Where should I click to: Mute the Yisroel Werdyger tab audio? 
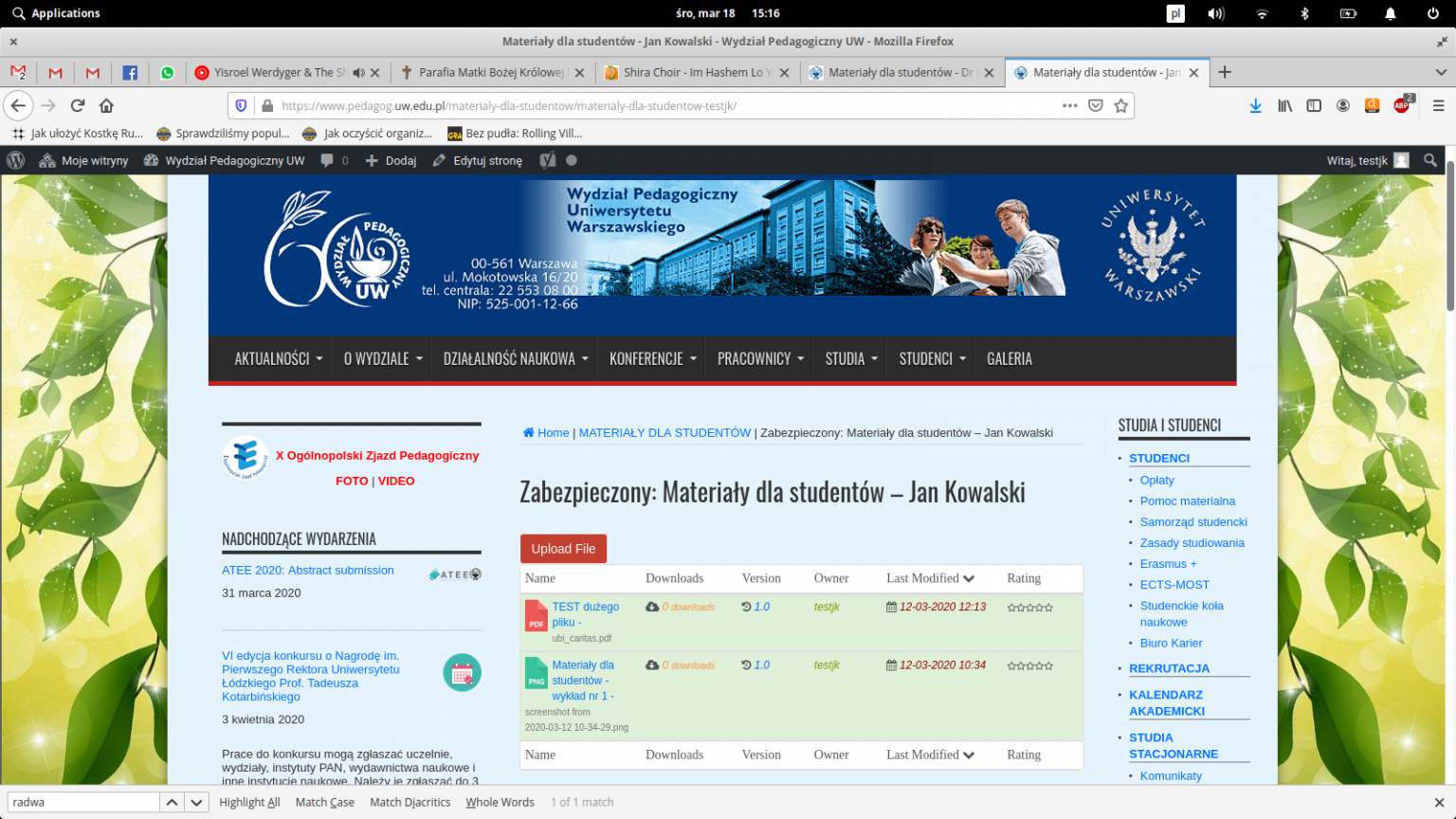pos(358,73)
